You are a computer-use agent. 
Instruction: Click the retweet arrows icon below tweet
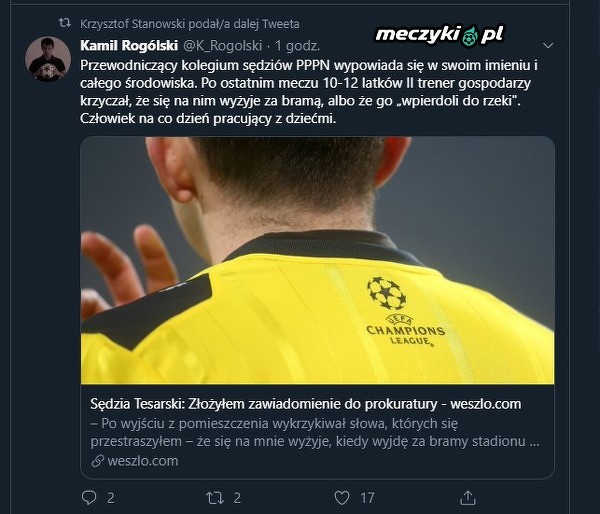215,498
